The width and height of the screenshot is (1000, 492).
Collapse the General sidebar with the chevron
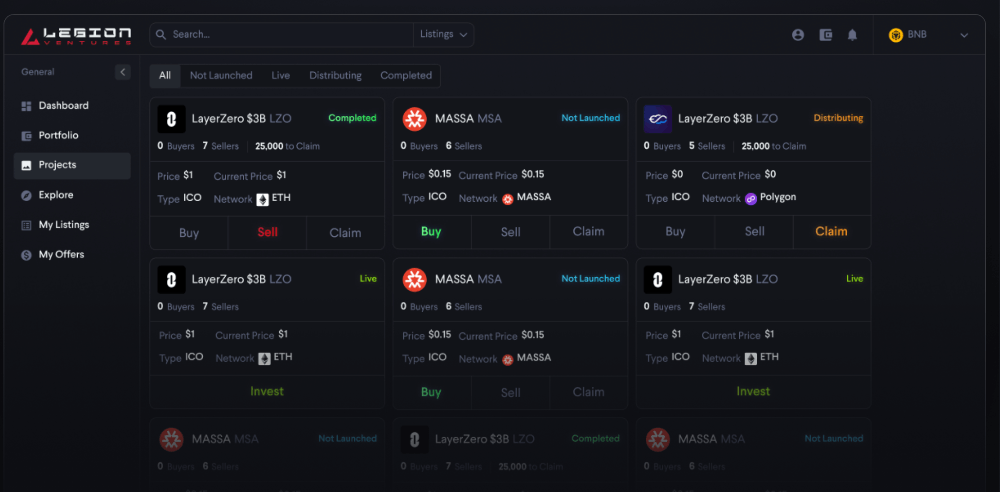click(x=122, y=72)
